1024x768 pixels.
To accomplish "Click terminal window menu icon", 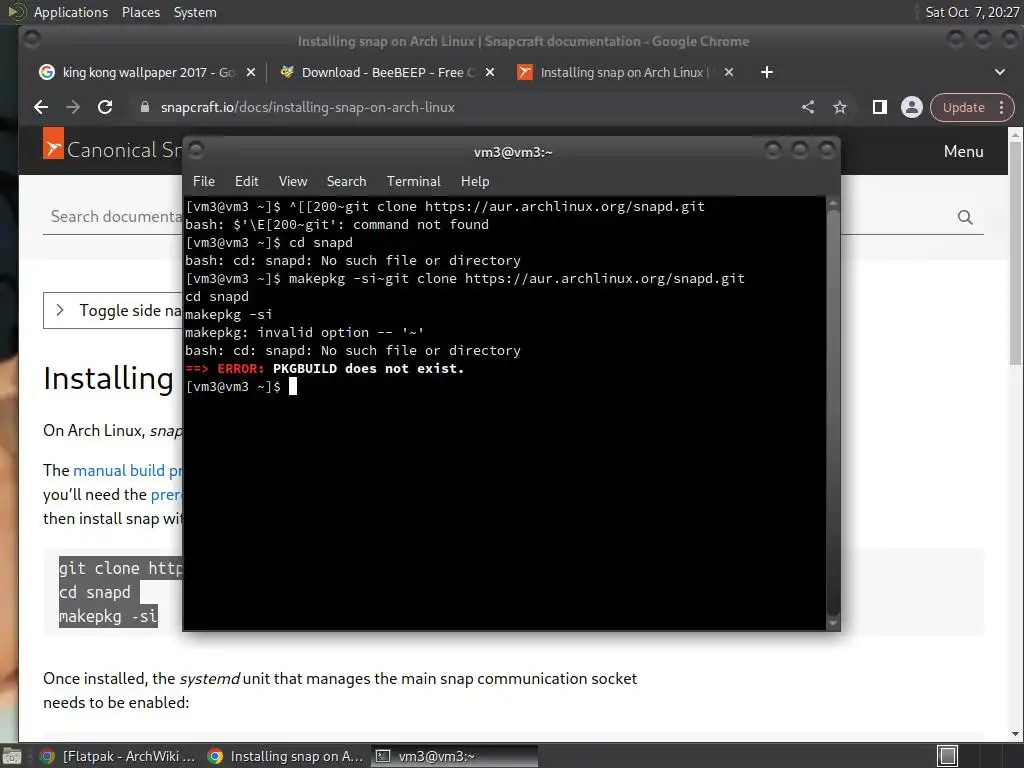I will coord(196,150).
